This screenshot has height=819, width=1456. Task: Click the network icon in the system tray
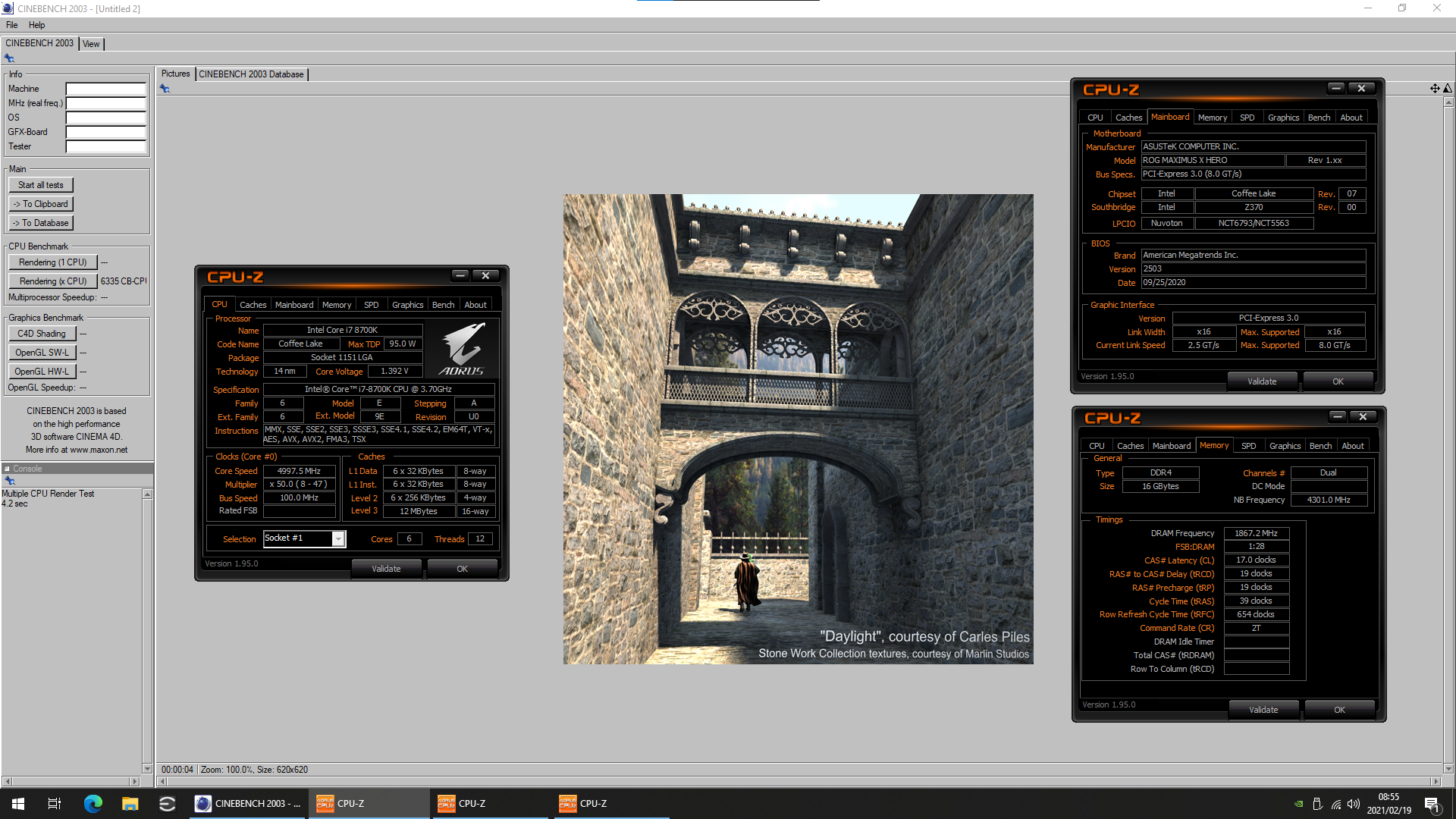1335,804
